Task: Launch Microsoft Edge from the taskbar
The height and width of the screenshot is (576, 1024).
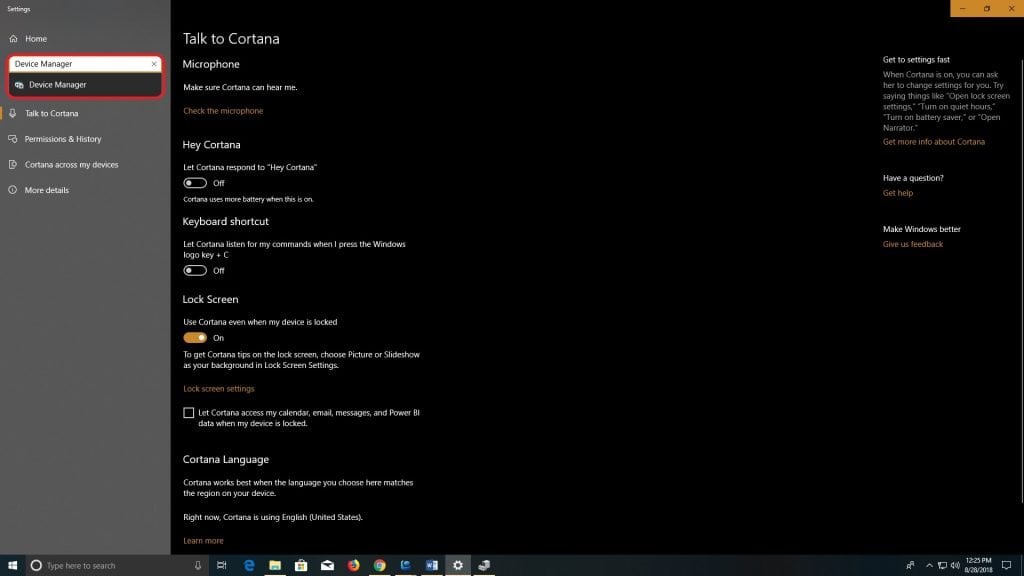Action: coord(249,565)
